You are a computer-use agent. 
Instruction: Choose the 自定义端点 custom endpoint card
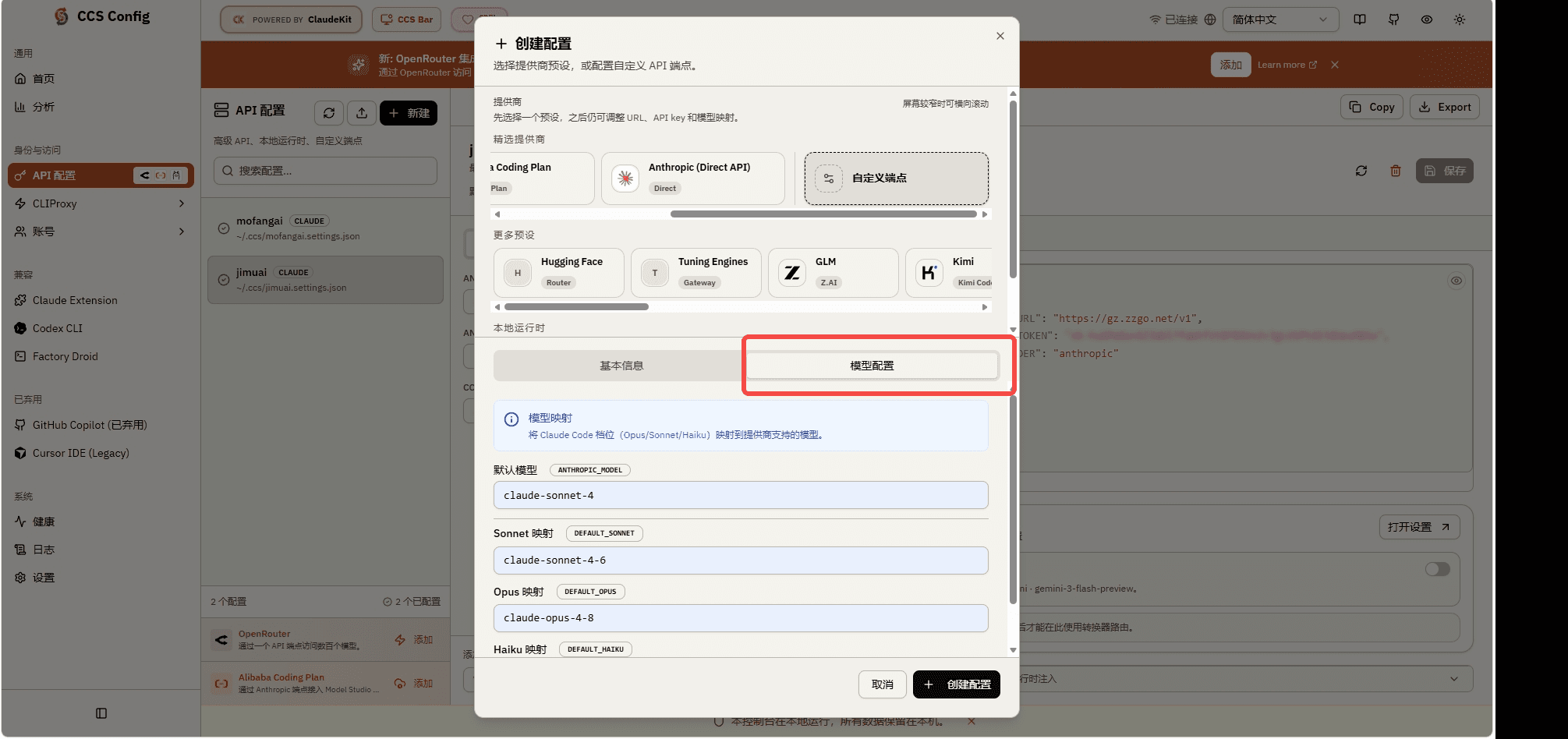[x=897, y=178]
